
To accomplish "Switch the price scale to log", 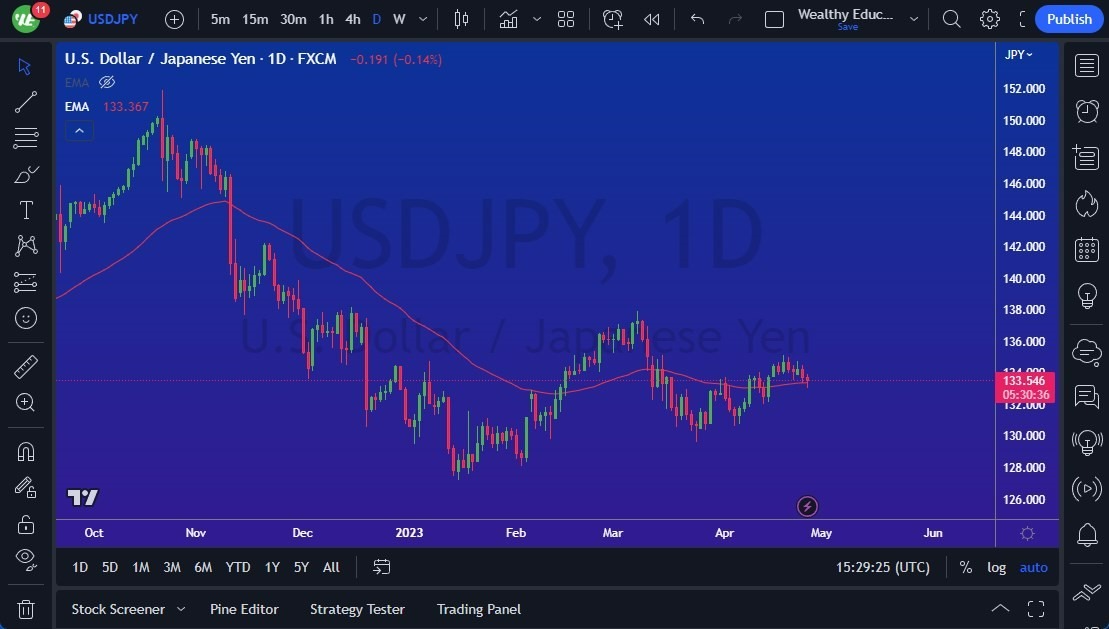I will pyautogui.click(x=996, y=567).
